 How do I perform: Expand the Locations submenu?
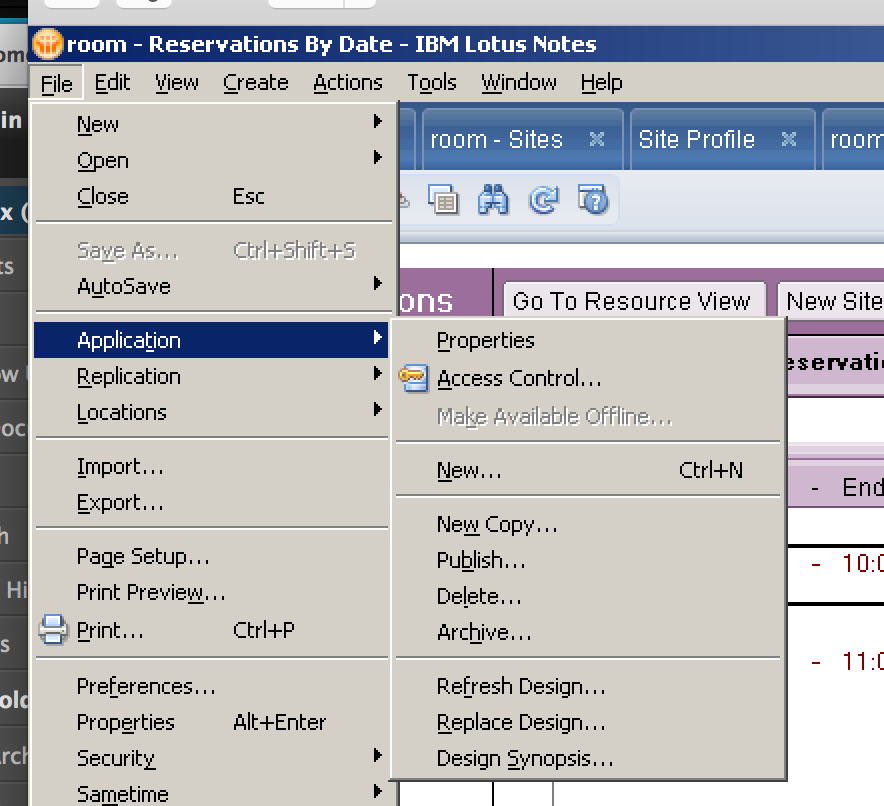211,412
